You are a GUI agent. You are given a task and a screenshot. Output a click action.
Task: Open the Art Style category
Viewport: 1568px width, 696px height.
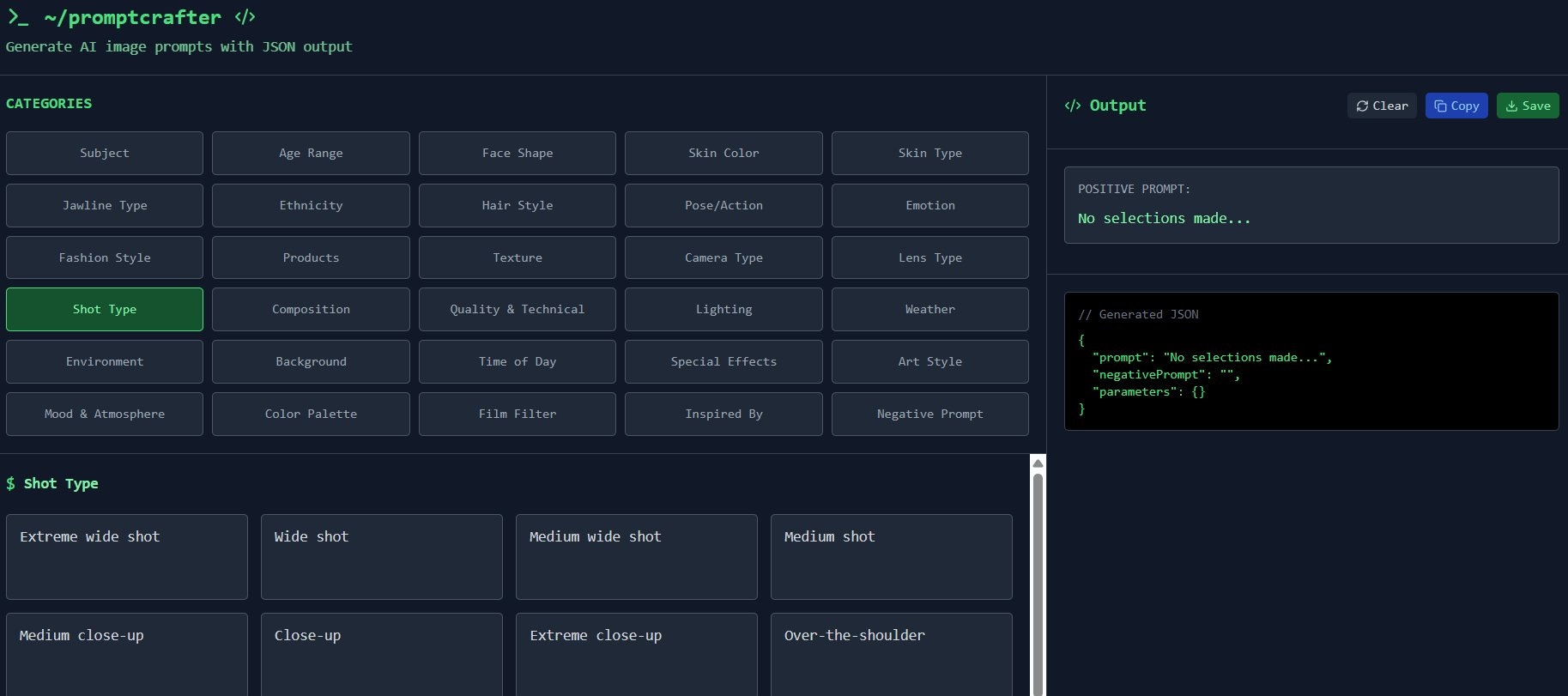tap(930, 361)
